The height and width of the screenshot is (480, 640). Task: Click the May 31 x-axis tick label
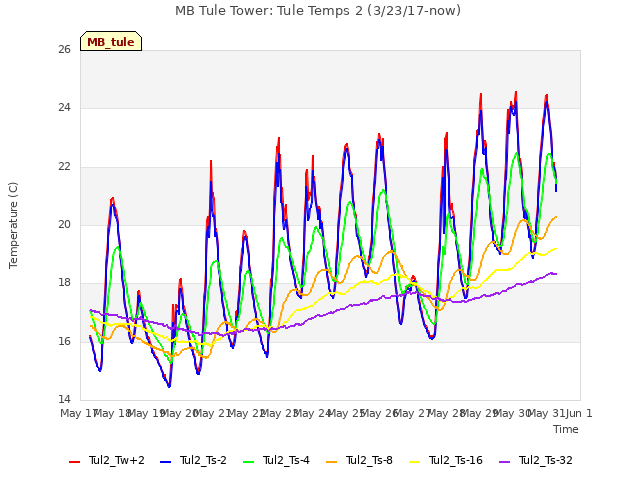546,413
